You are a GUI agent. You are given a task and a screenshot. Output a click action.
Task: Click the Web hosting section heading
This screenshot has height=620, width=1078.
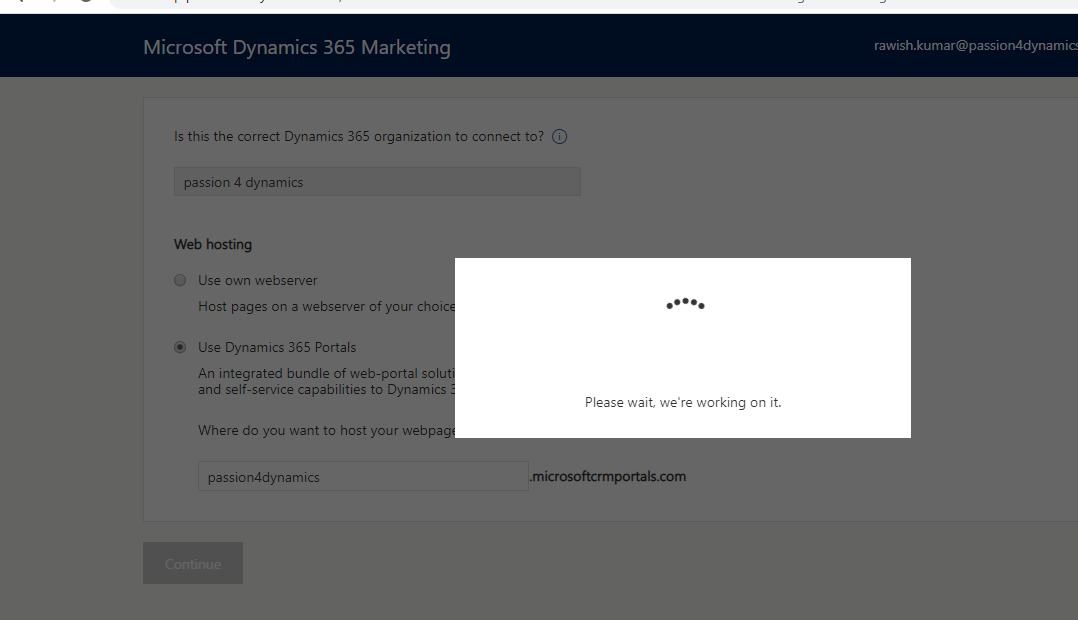point(213,244)
